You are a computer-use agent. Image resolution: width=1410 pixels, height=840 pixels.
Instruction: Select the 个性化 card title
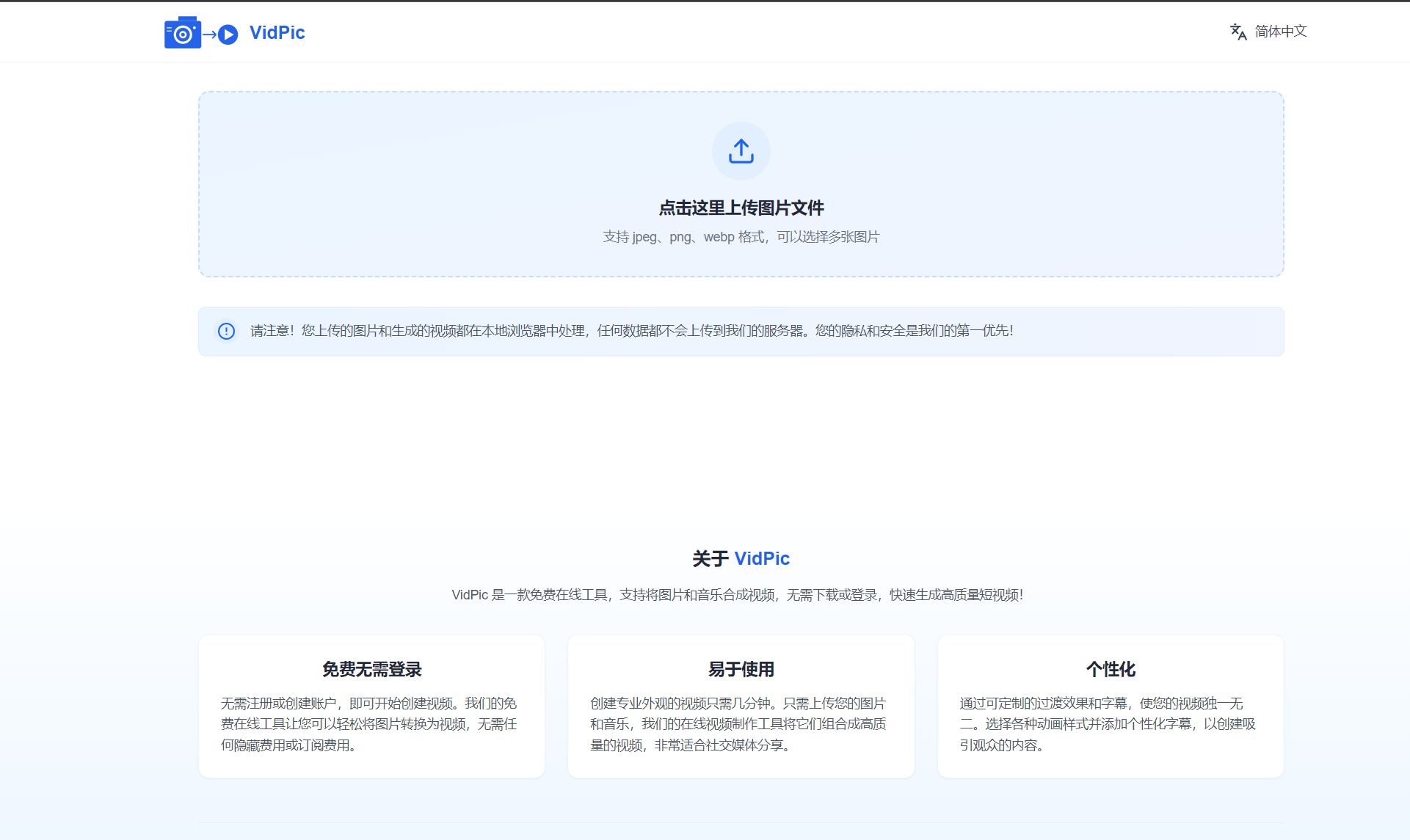(1111, 669)
